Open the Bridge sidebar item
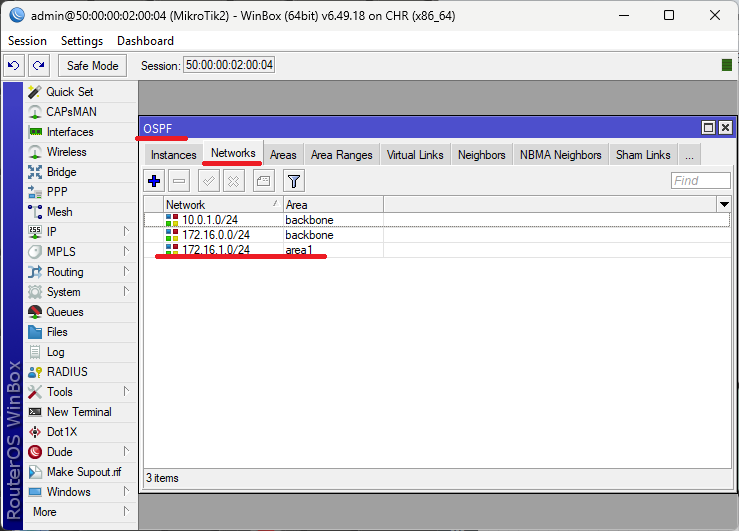The width and height of the screenshot is (739, 531). tap(61, 172)
